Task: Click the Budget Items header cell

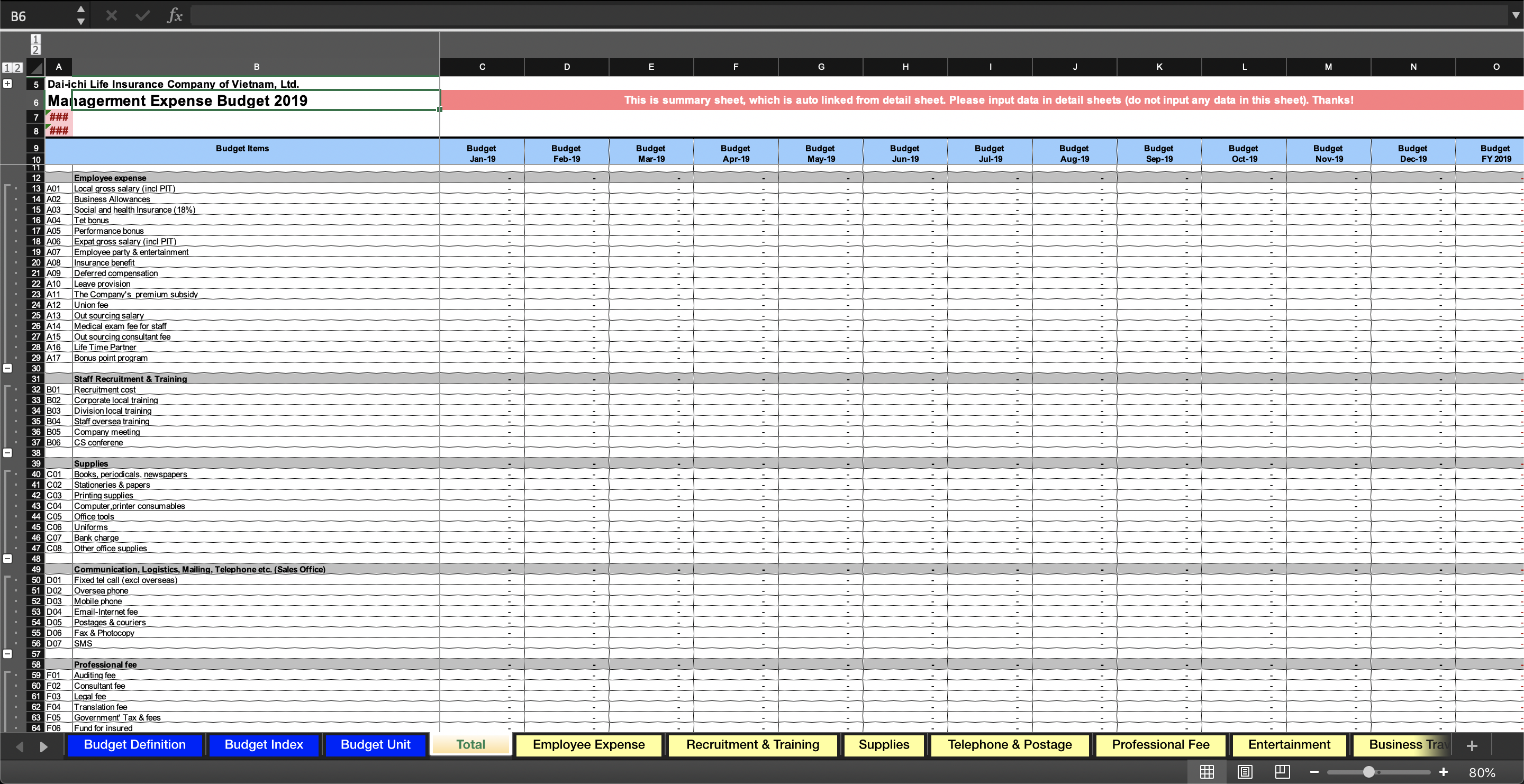Action: pos(242,151)
